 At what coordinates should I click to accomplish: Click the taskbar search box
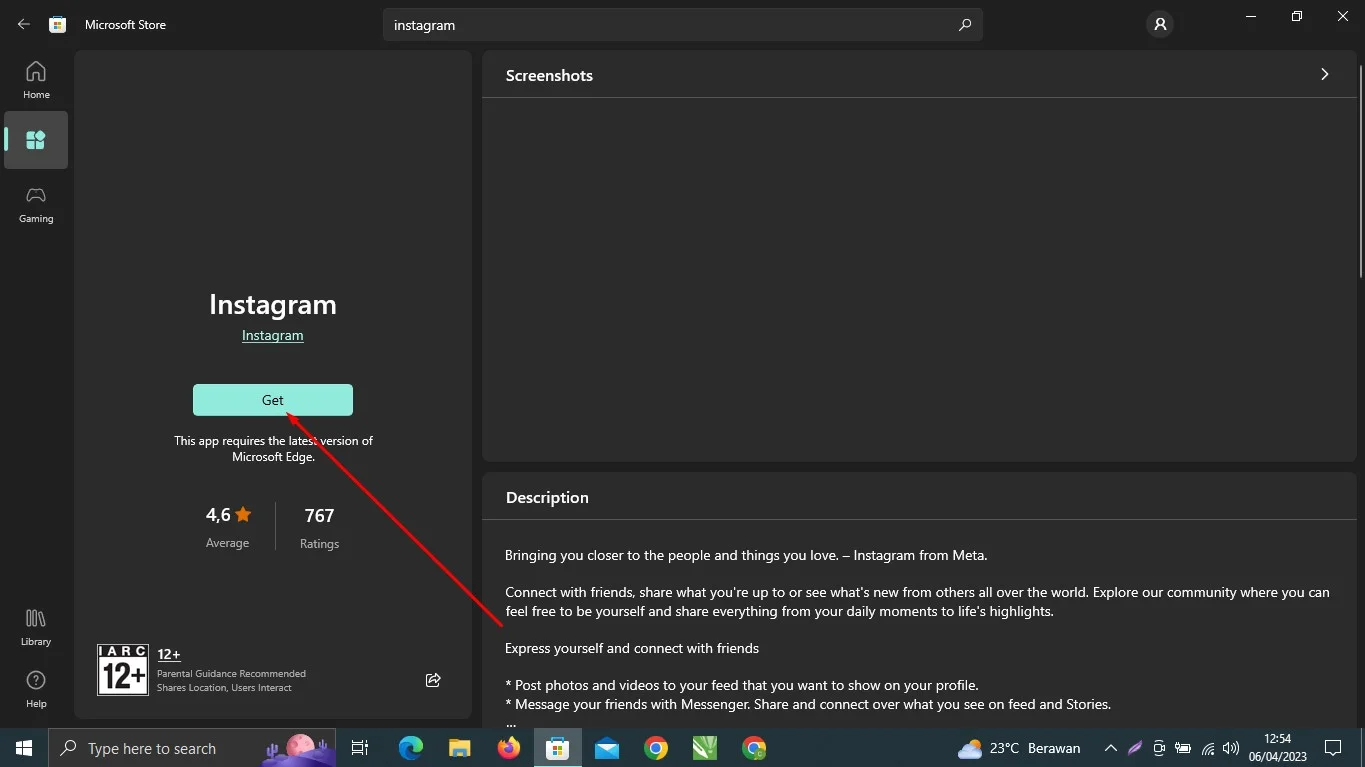click(x=193, y=748)
